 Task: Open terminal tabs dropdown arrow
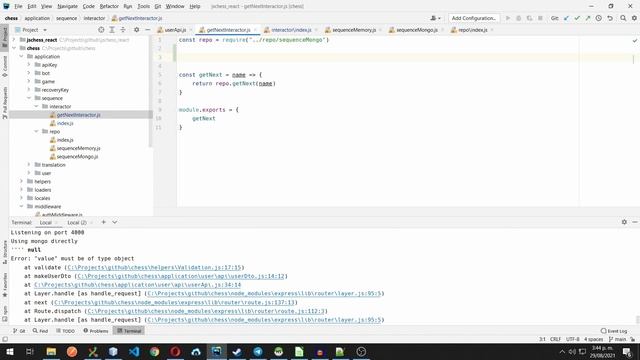(x=115, y=222)
